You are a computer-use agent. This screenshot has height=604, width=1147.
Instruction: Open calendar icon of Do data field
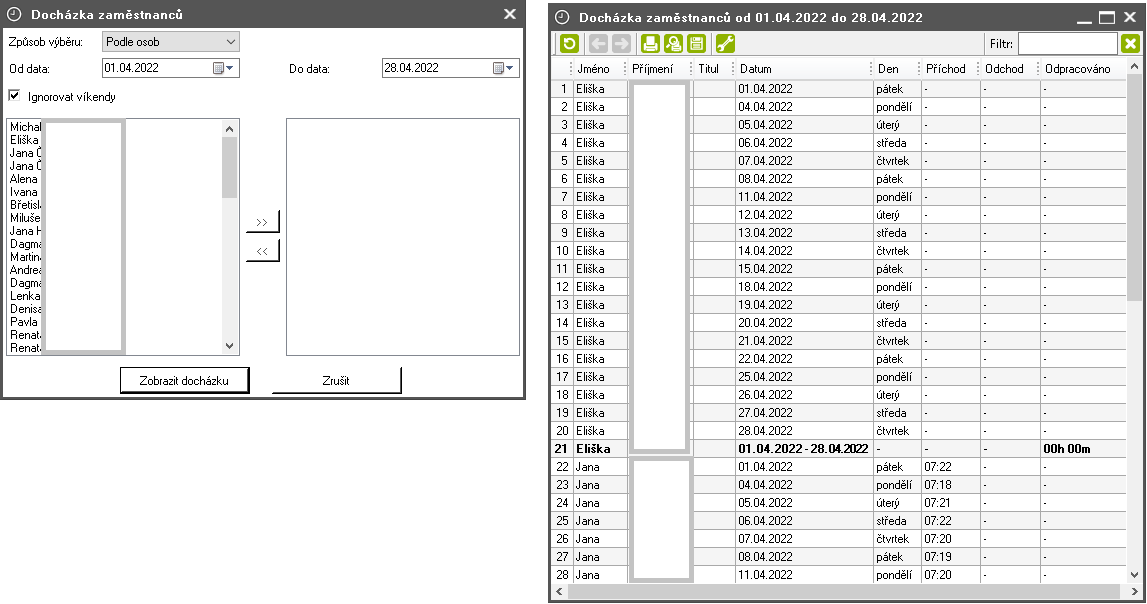point(498,68)
